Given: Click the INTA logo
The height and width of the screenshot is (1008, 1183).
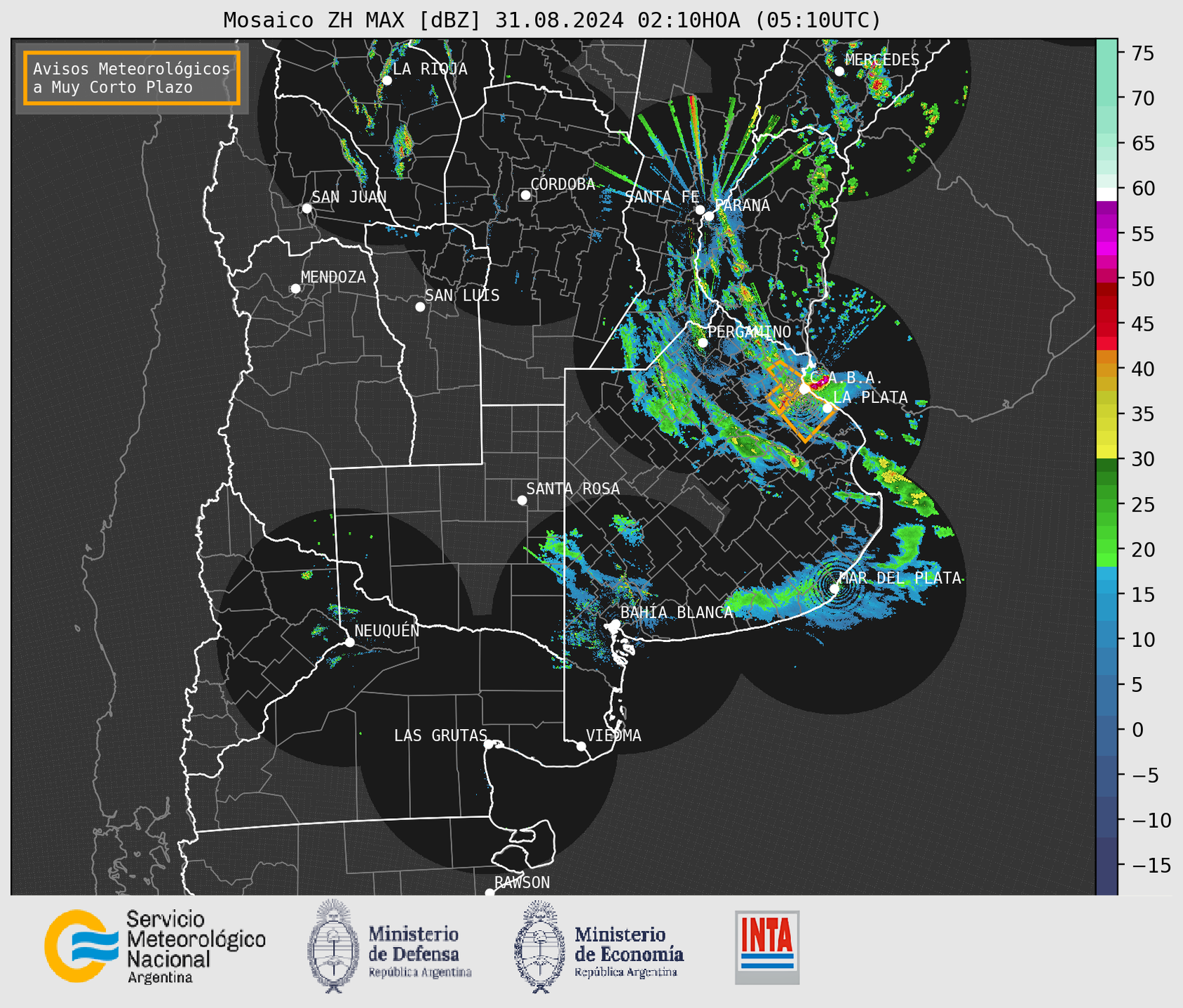Looking at the screenshot, I should (767, 948).
